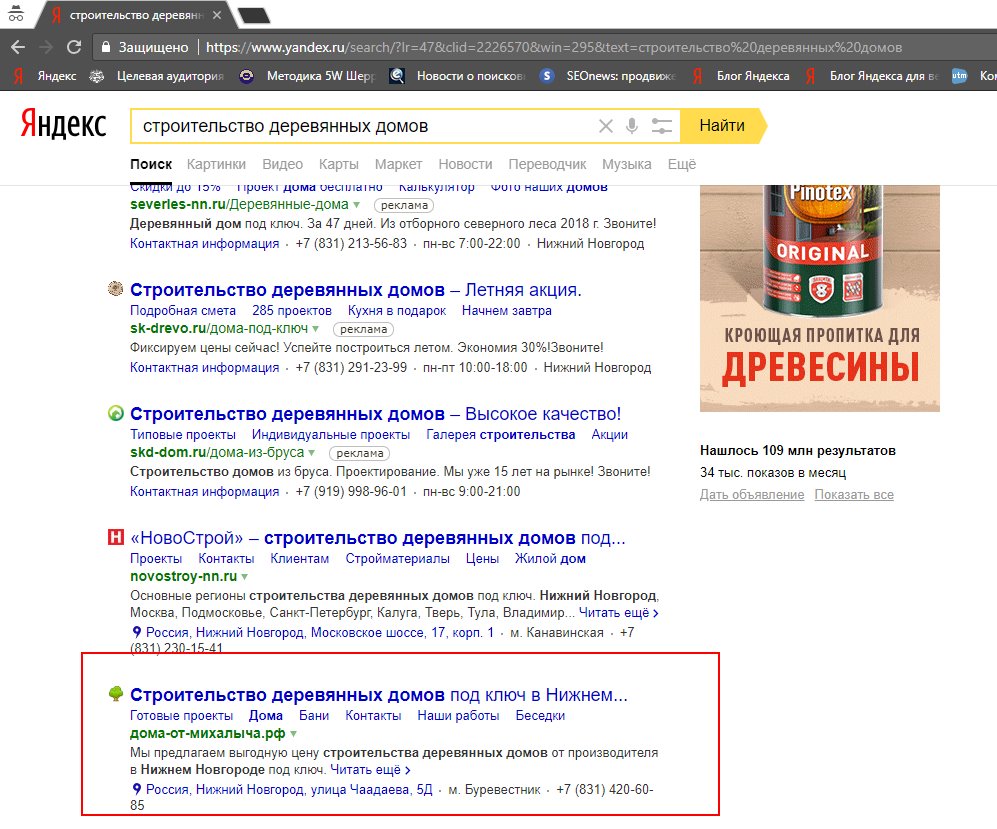Click the back navigation arrow
The width and height of the screenshot is (997, 829).
click(20, 46)
